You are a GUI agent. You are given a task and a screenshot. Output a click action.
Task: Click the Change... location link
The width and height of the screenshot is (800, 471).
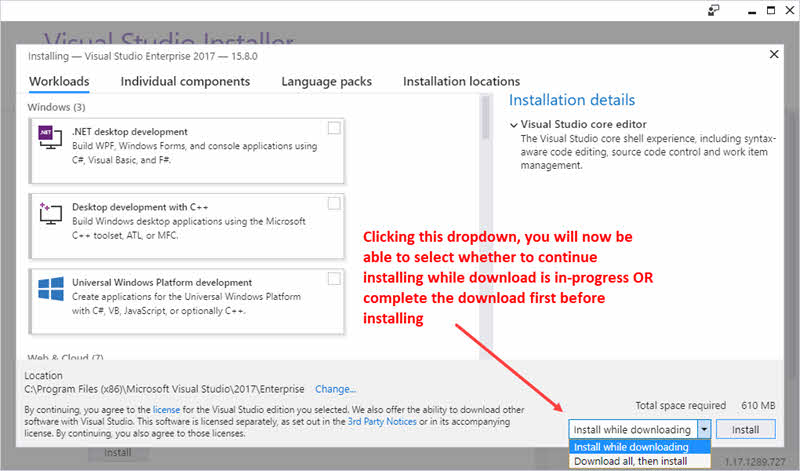[x=335, y=389]
